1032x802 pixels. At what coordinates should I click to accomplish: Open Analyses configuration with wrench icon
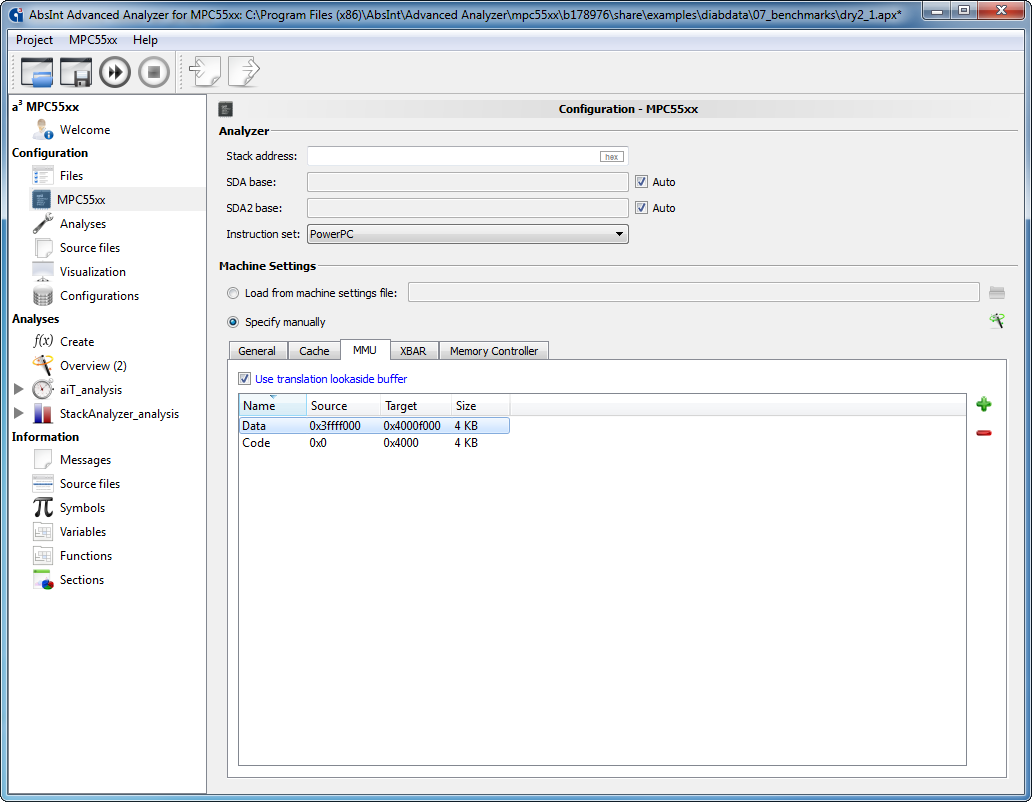(83, 224)
